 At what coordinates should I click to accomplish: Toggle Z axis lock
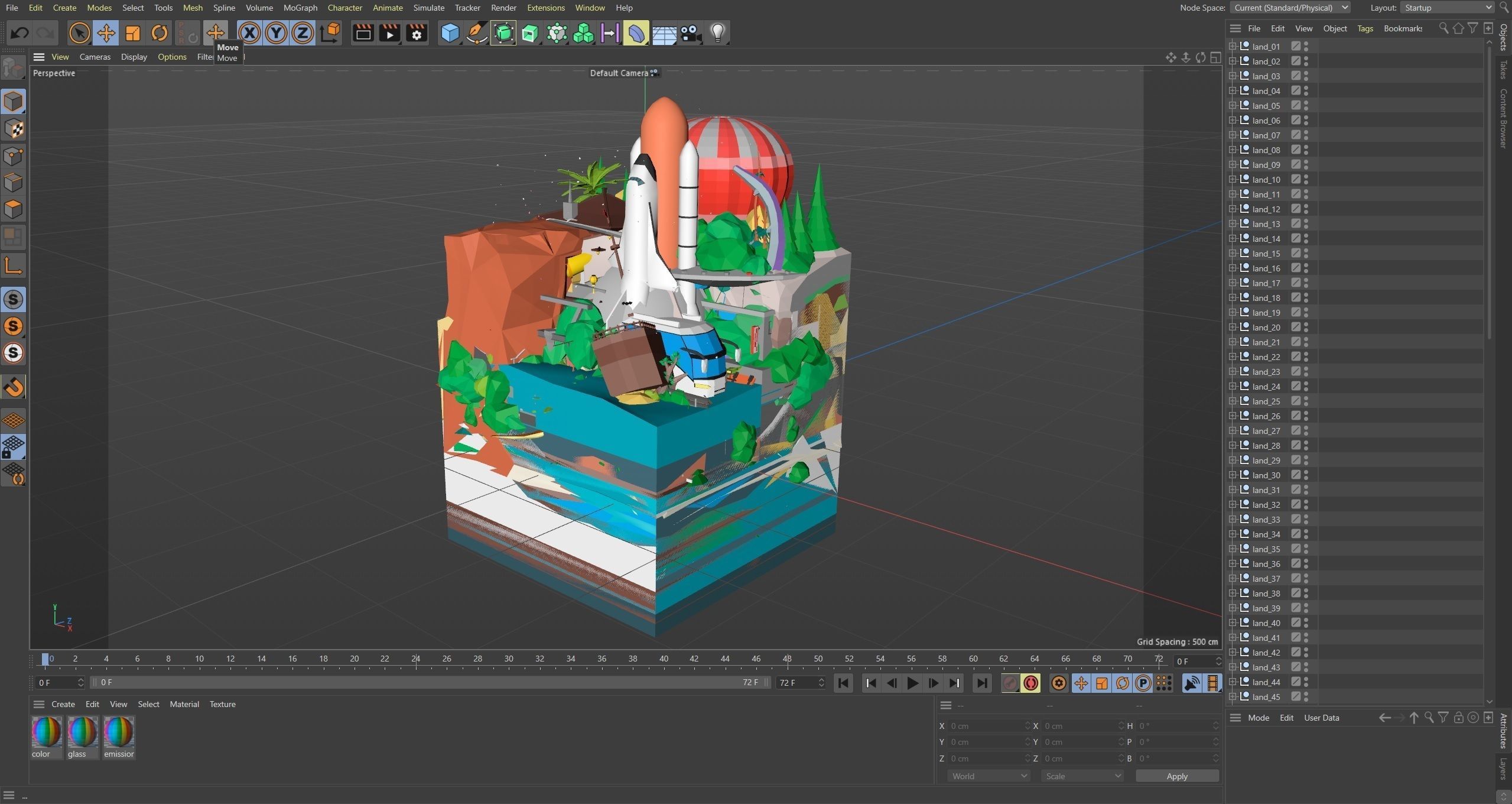pos(303,33)
